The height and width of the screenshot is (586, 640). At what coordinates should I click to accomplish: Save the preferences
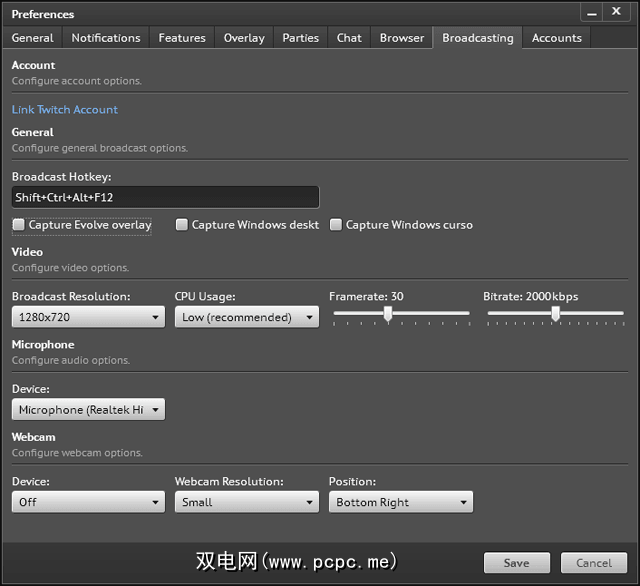click(x=517, y=563)
